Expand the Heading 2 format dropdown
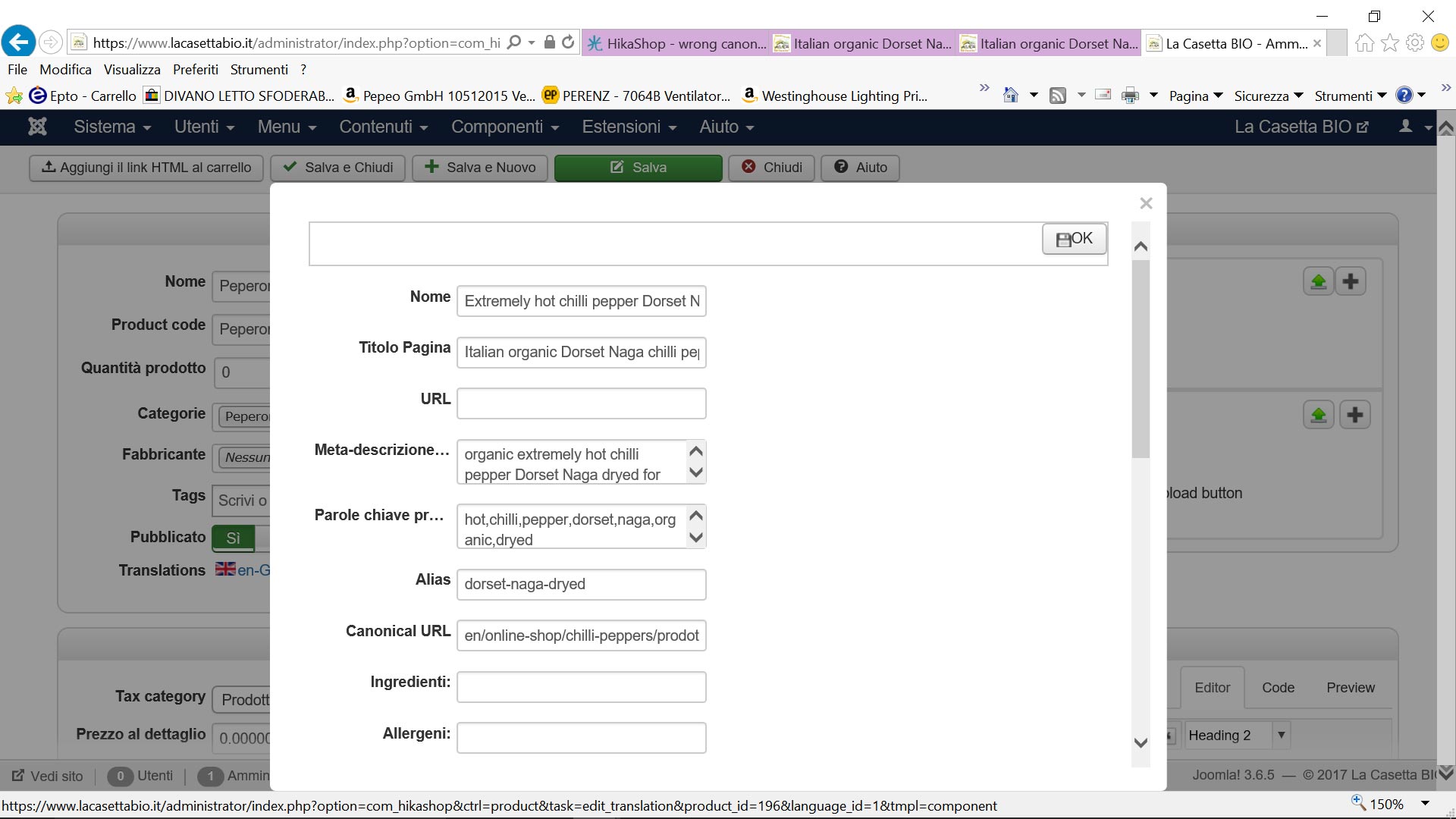 (1281, 735)
